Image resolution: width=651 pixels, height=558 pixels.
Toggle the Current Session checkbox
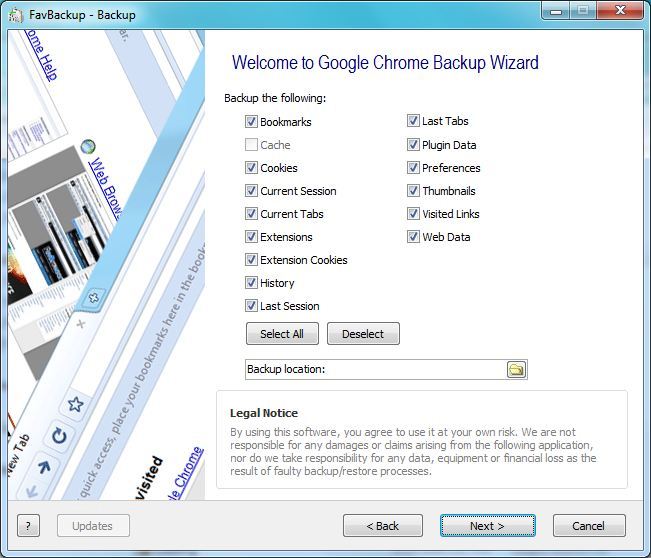click(x=251, y=191)
